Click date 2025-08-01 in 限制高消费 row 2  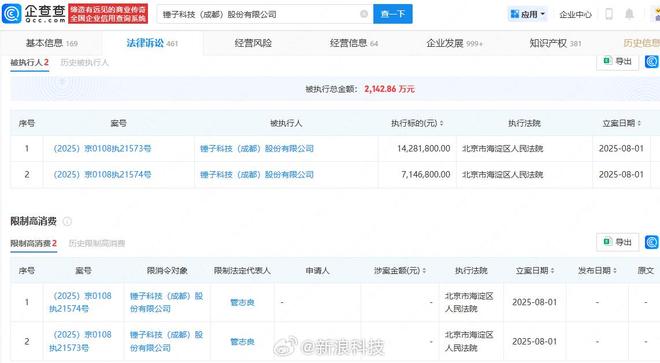click(535, 342)
